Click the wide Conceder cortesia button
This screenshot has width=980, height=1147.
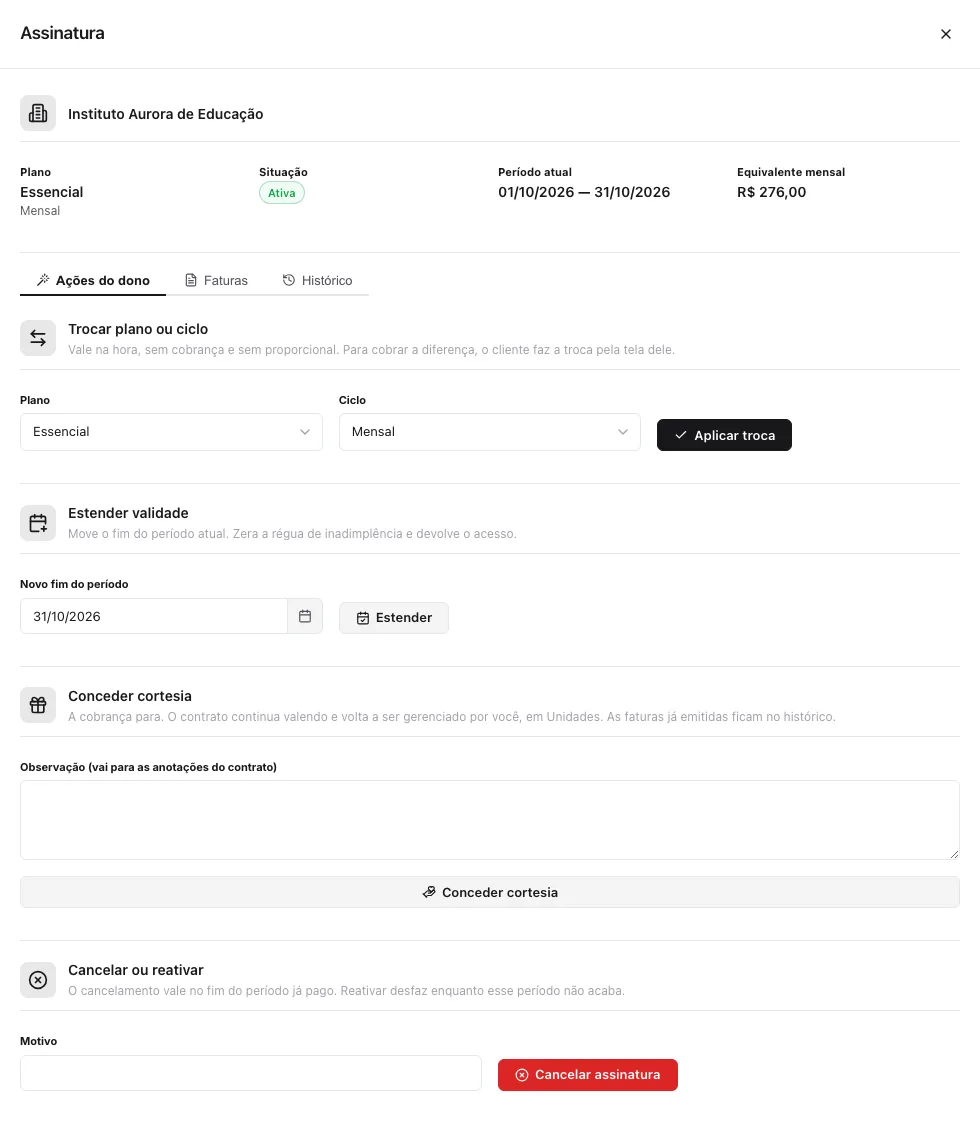[x=490, y=892]
